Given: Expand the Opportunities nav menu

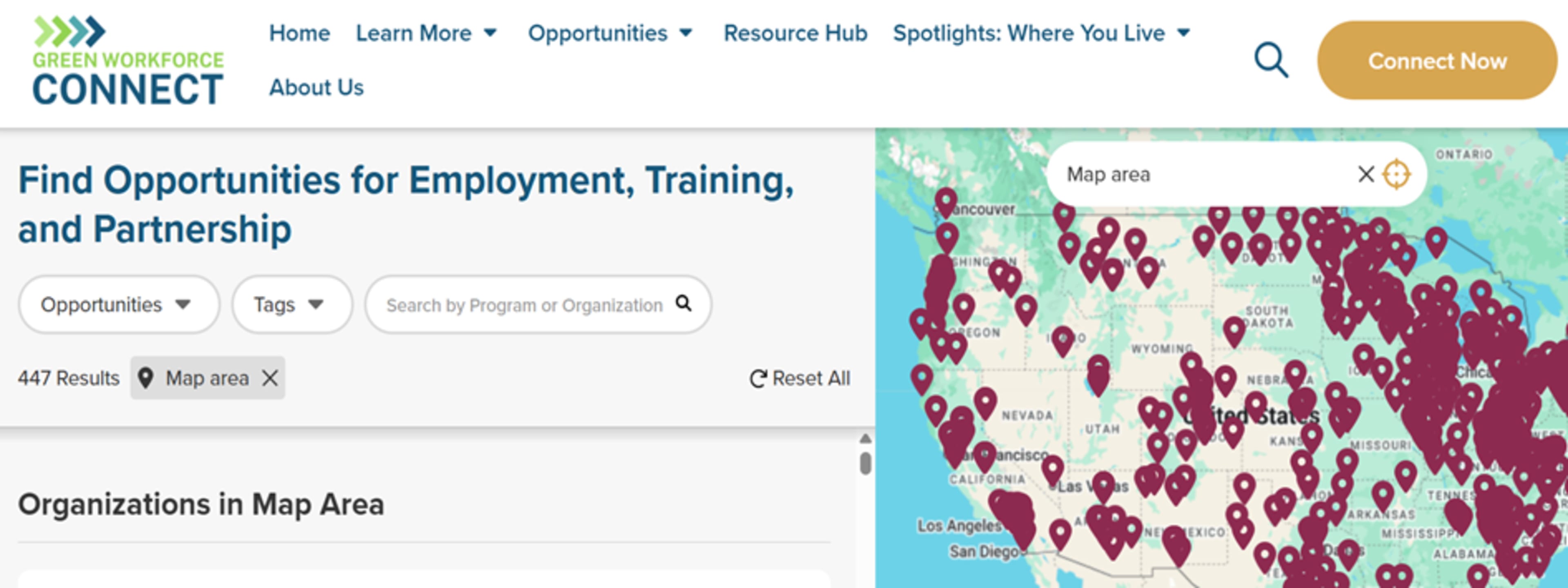Looking at the screenshot, I should [x=610, y=33].
